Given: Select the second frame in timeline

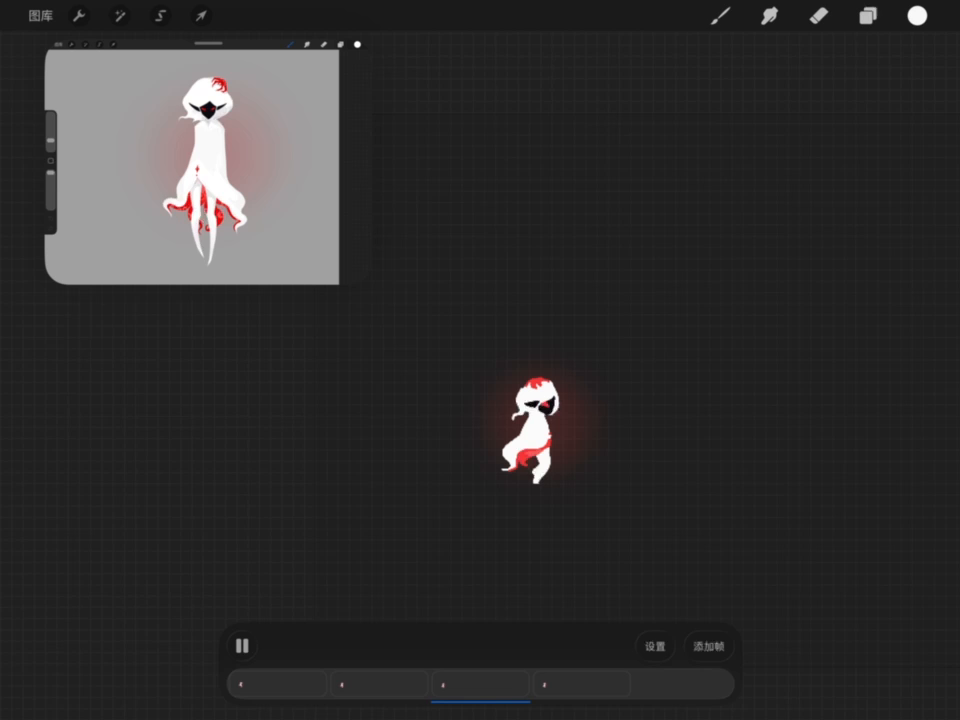Looking at the screenshot, I should coord(379,685).
